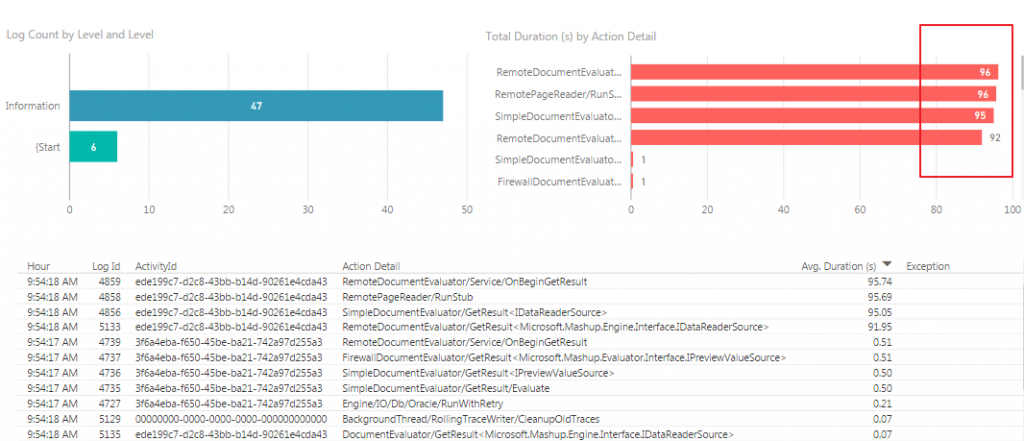Select Log Id 4737 cell
This screenshot has width=1024, height=441.
point(110,358)
